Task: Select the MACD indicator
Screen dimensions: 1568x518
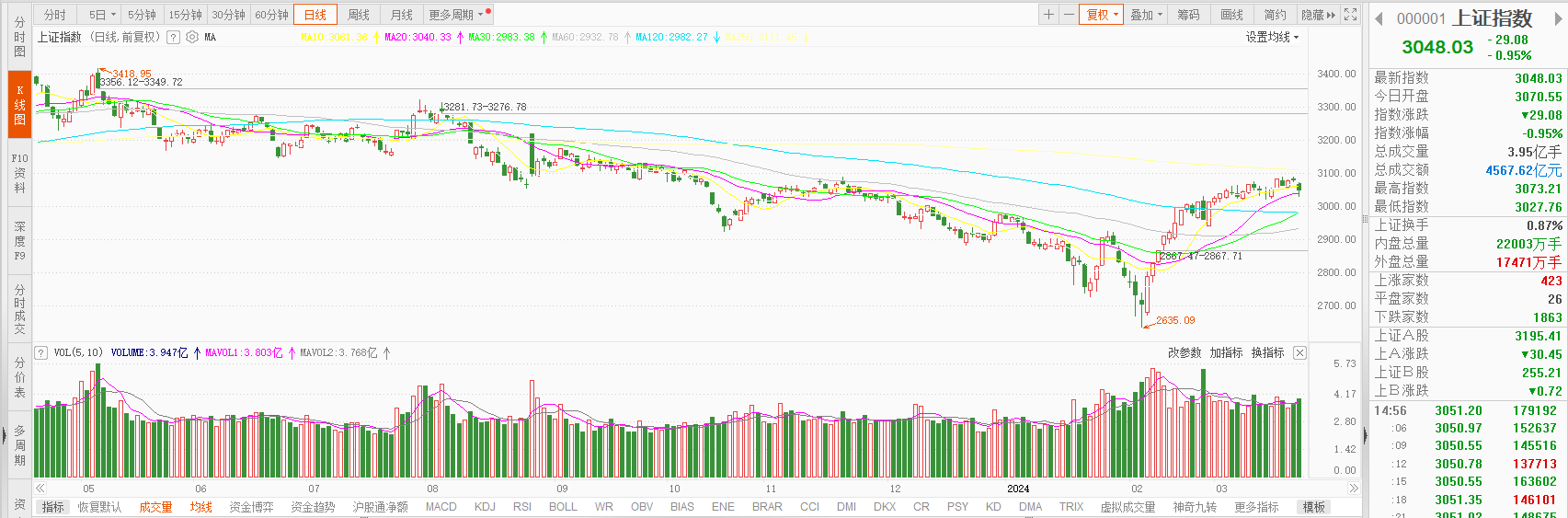Action: (441, 507)
